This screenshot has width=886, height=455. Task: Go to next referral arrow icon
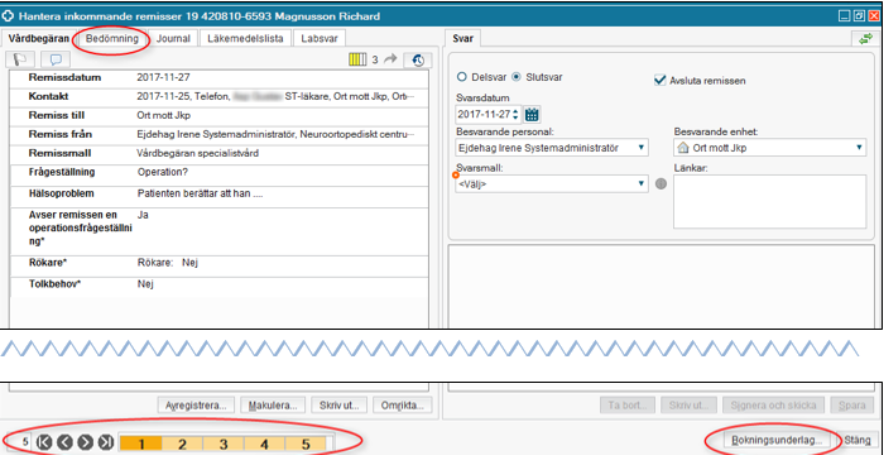pyautogui.click(x=86, y=441)
